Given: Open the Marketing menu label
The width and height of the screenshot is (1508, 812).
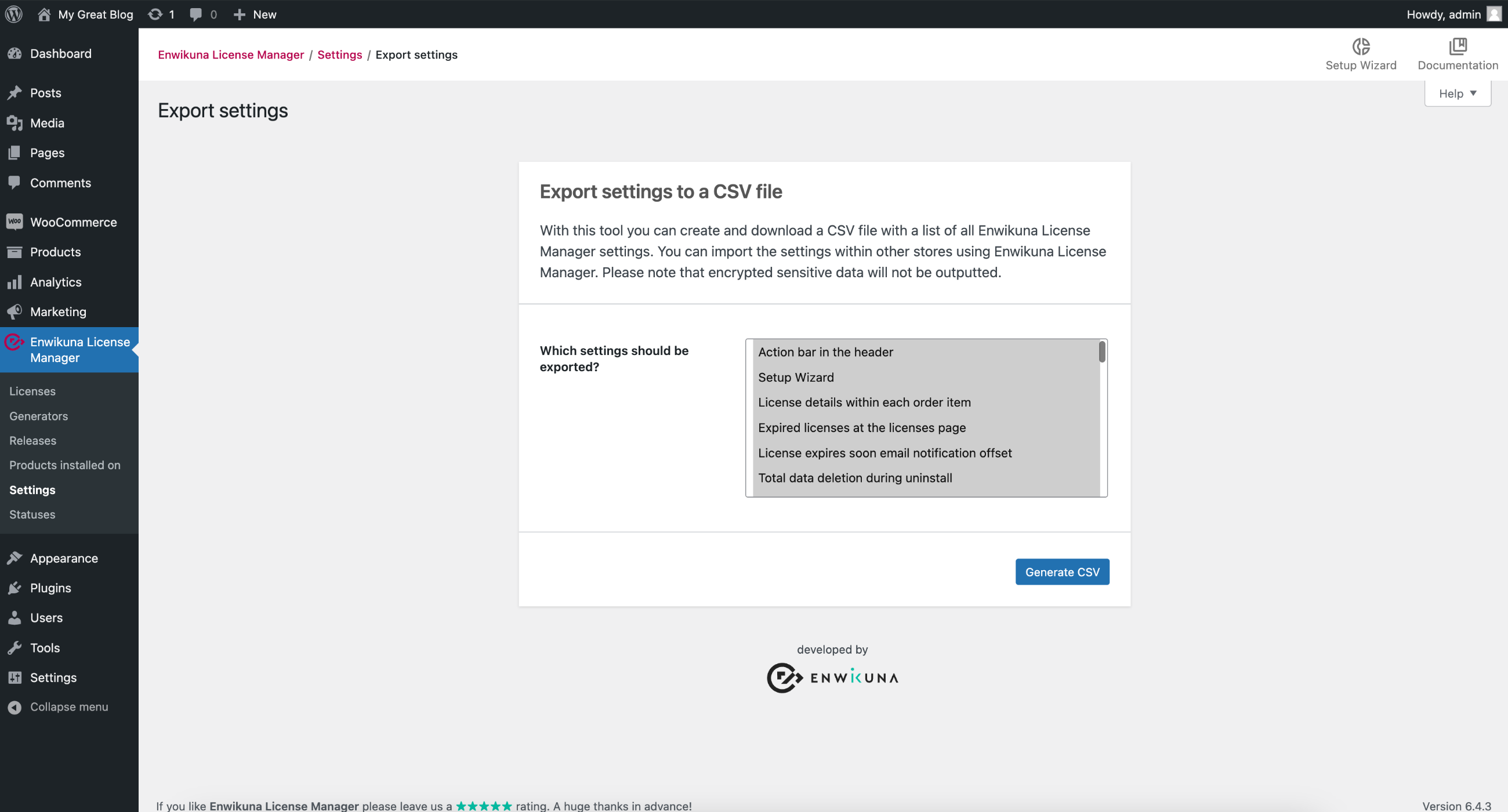Looking at the screenshot, I should [x=58, y=311].
